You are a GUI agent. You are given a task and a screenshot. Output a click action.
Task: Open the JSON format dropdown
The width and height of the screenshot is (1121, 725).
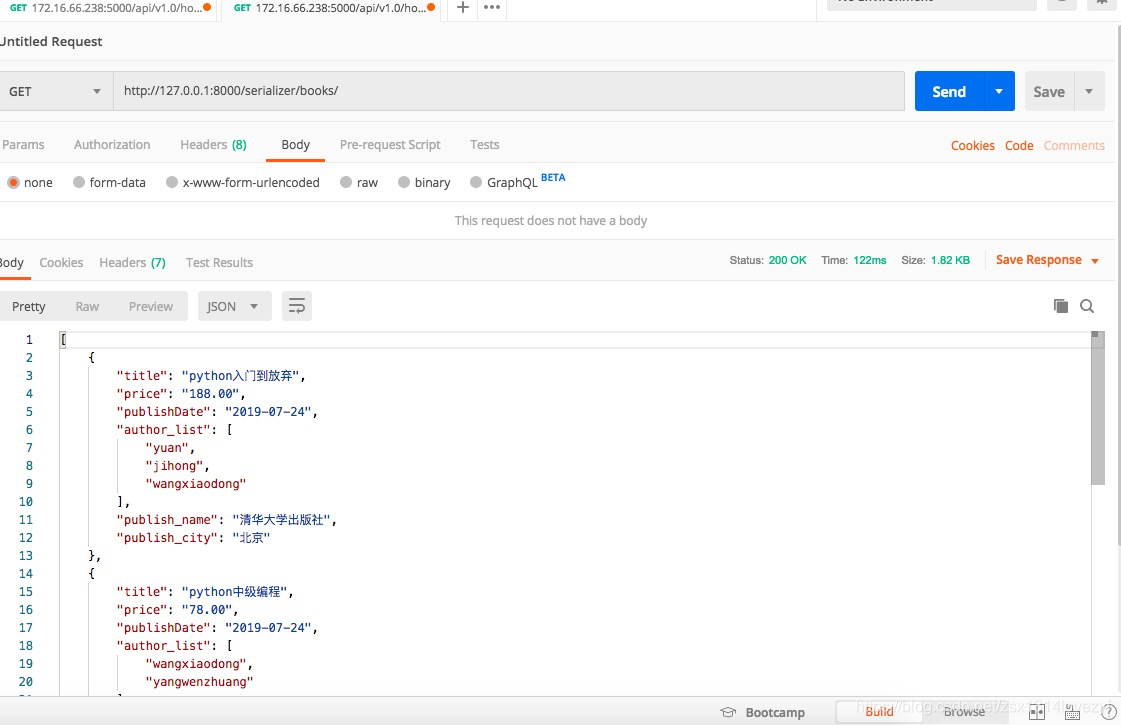234,306
